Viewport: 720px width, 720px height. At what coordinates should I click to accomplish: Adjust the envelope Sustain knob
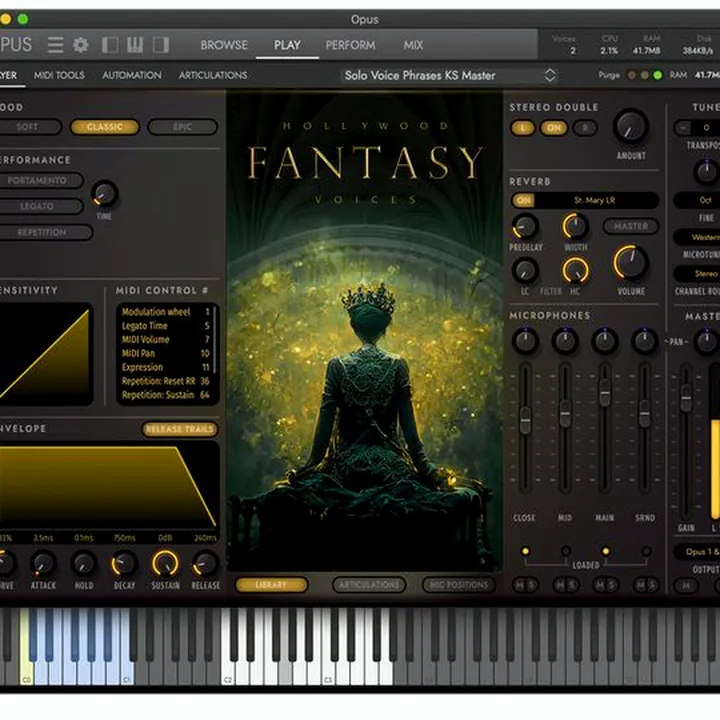[165, 563]
